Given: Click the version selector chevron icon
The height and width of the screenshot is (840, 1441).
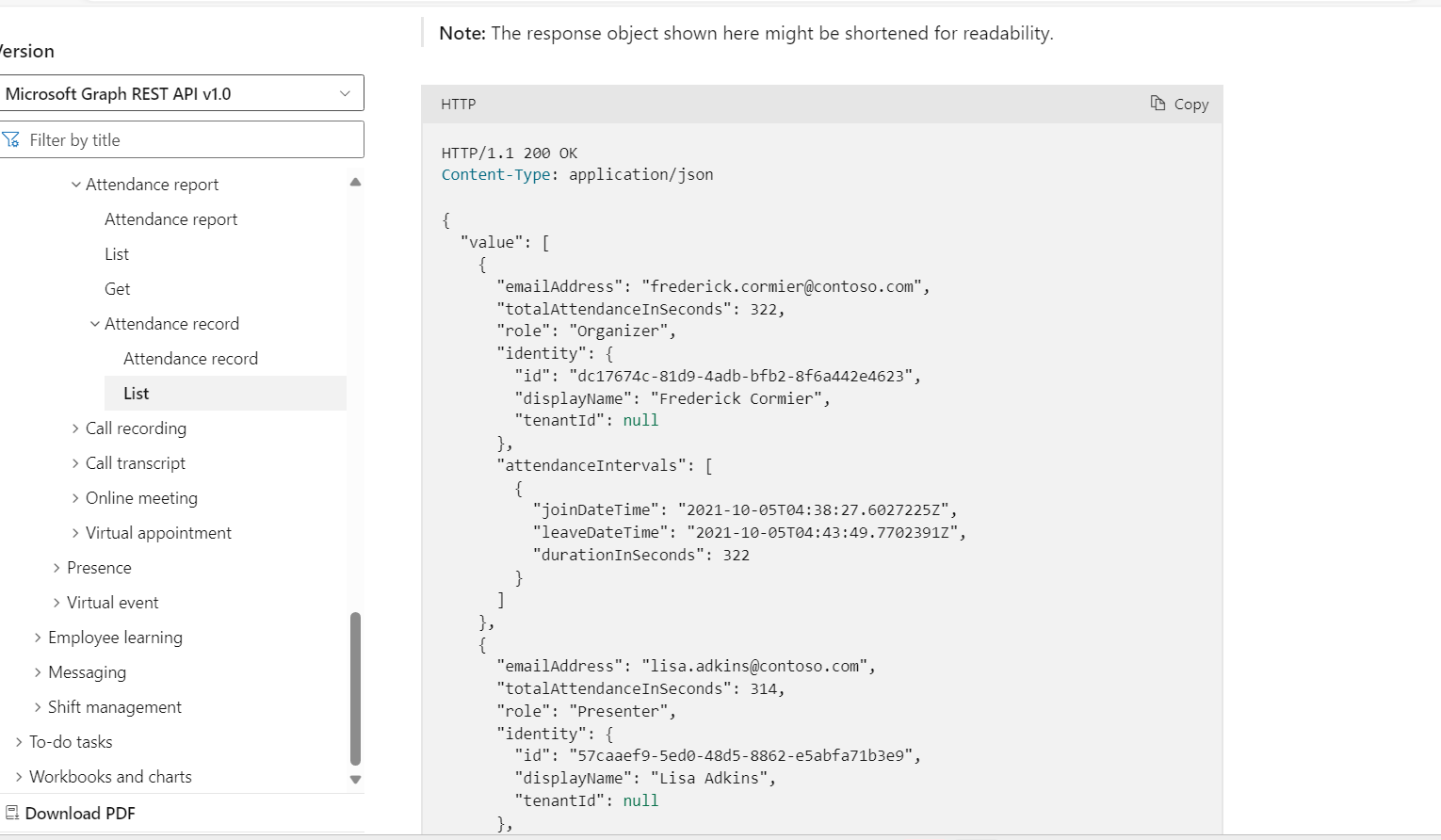Looking at the screenshot, I should pos(345,93).
